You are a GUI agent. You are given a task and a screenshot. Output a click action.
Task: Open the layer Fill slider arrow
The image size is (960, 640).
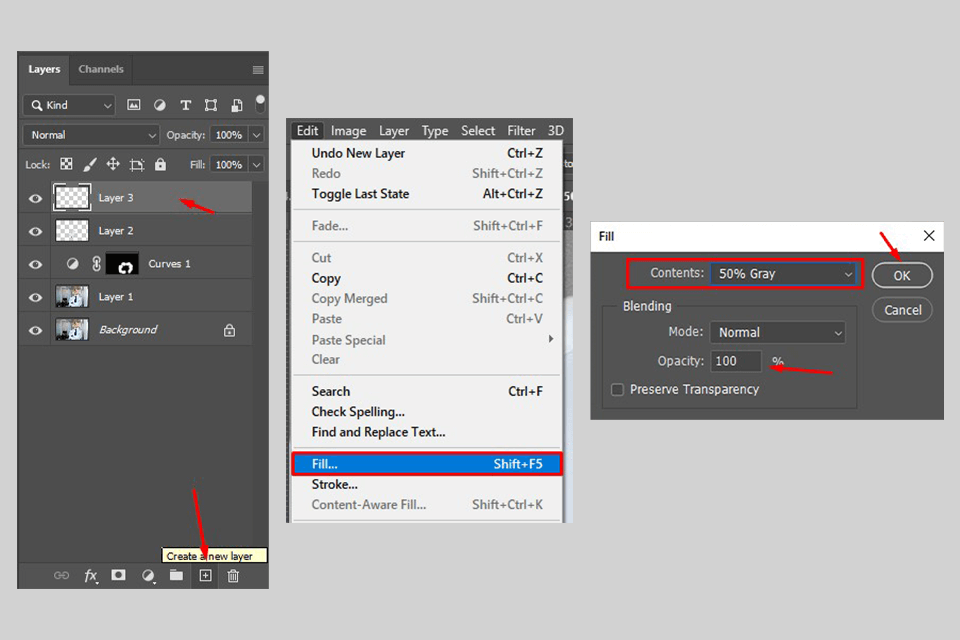[257, 164]
